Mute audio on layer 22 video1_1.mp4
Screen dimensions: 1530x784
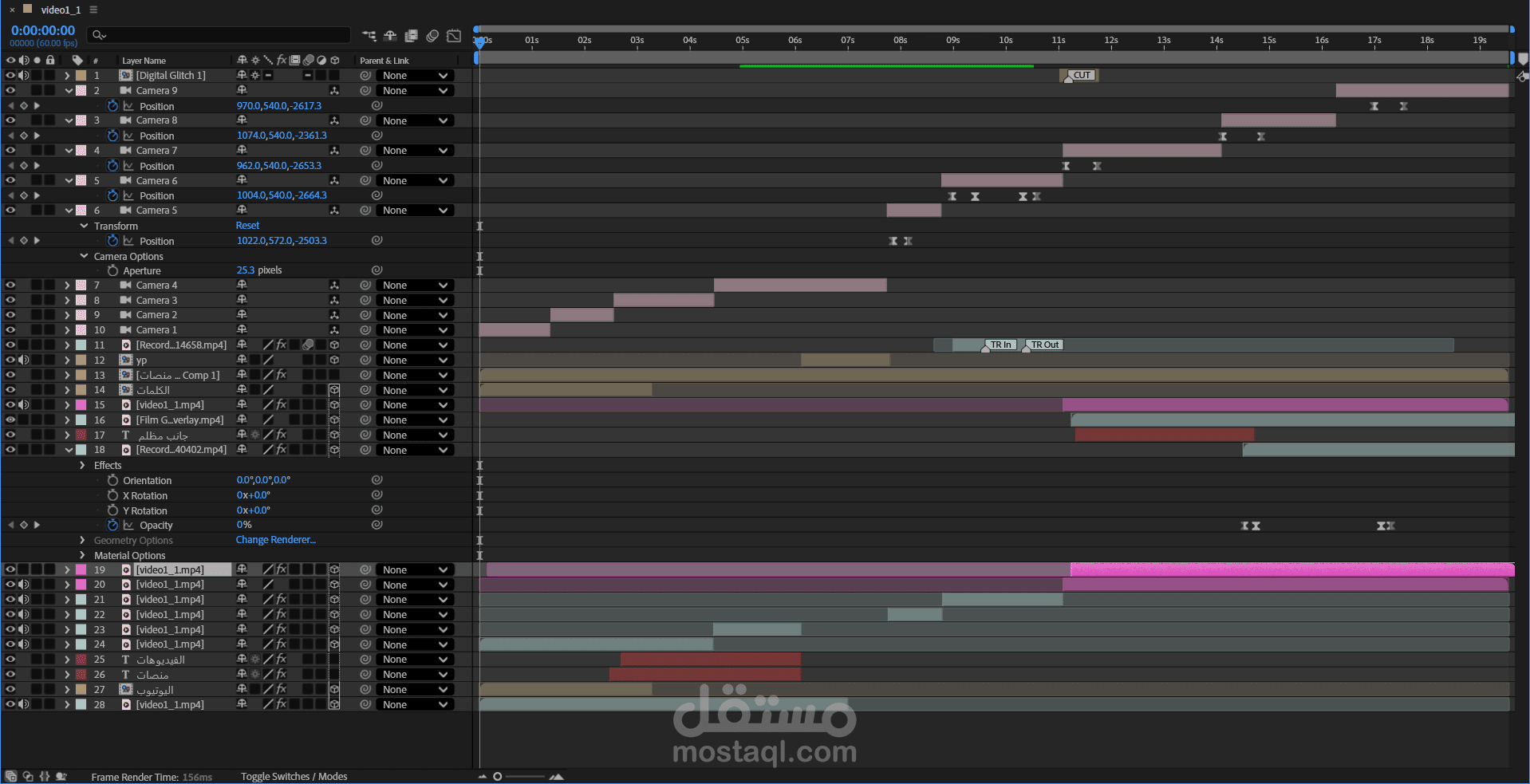click(x=24, y=615)
